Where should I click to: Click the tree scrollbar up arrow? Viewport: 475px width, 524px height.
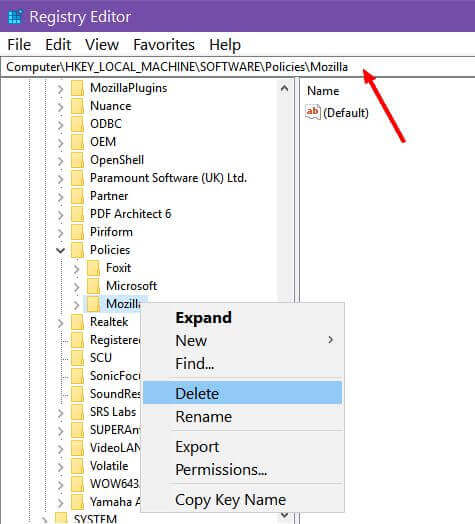pos(284,89)
